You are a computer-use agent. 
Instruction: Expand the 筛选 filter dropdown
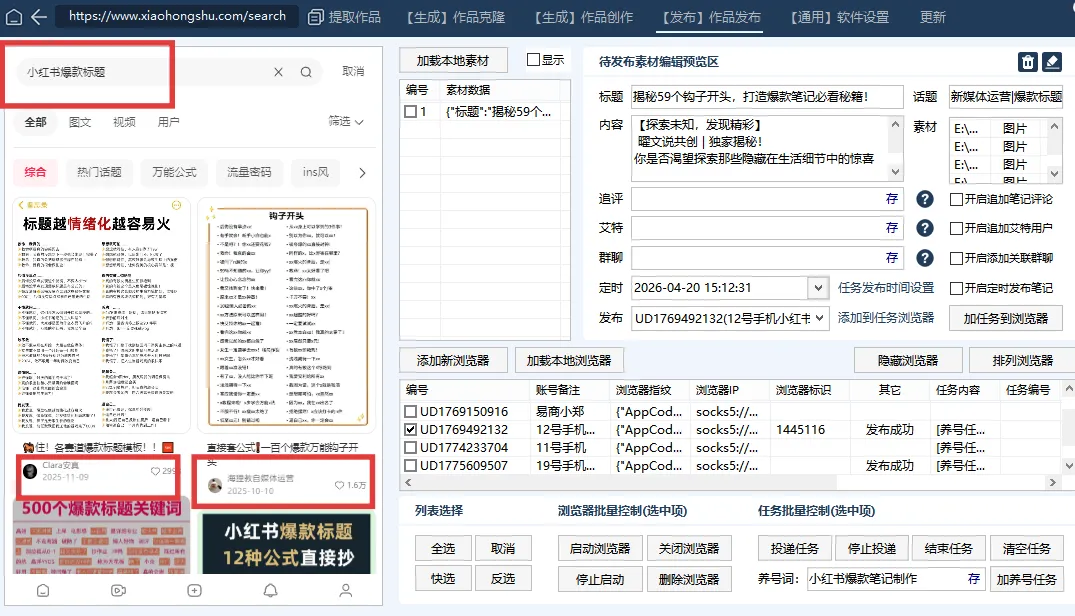[343, 119]
